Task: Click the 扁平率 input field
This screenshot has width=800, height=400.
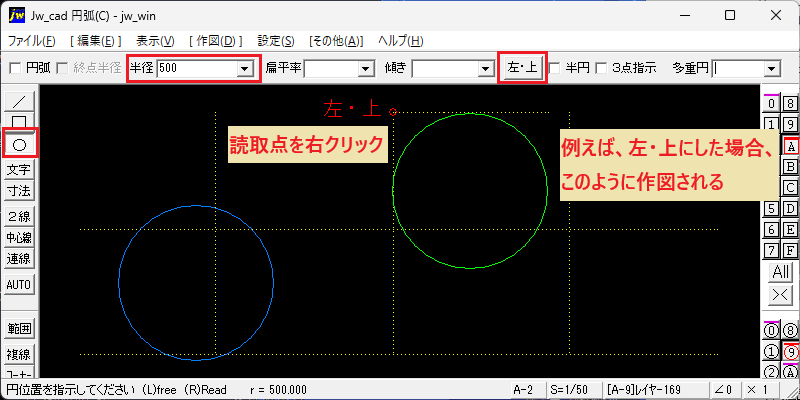Action: click(x=331, y=68)
